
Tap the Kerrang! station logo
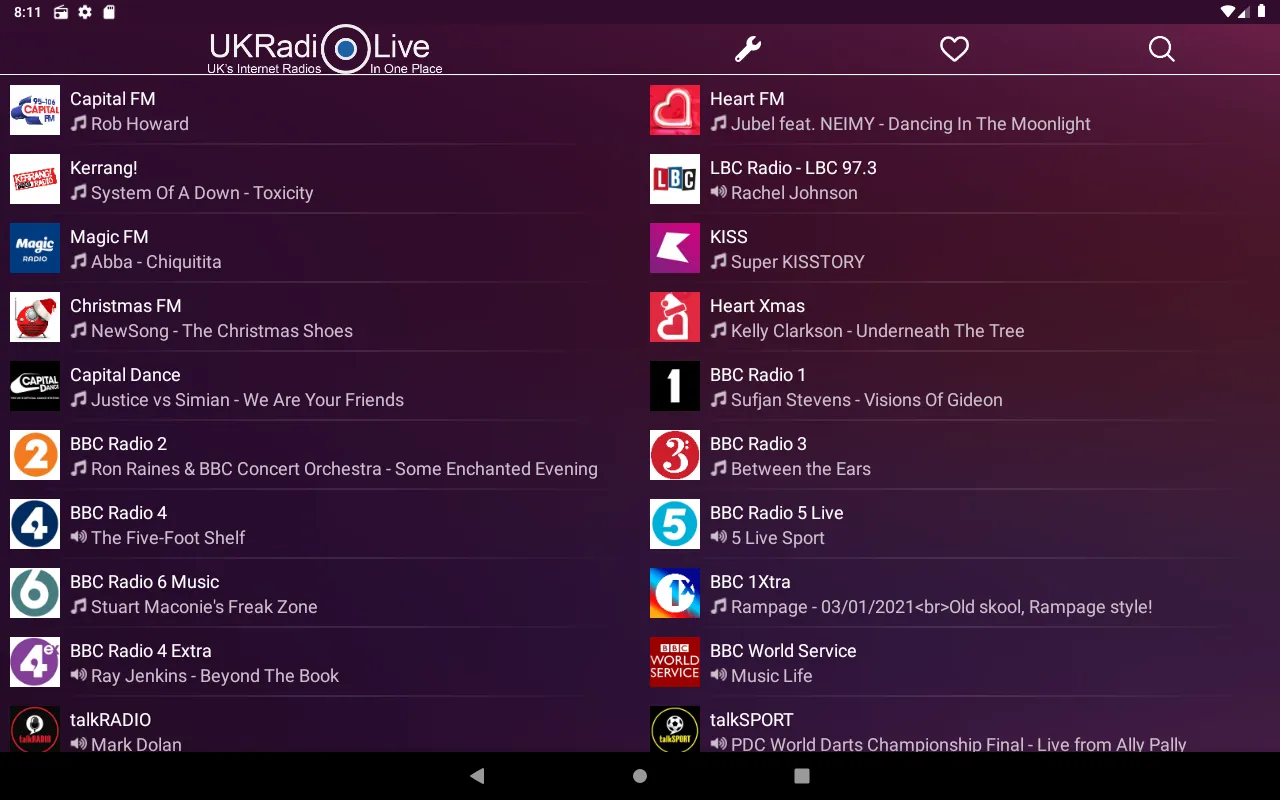(35, 179)
